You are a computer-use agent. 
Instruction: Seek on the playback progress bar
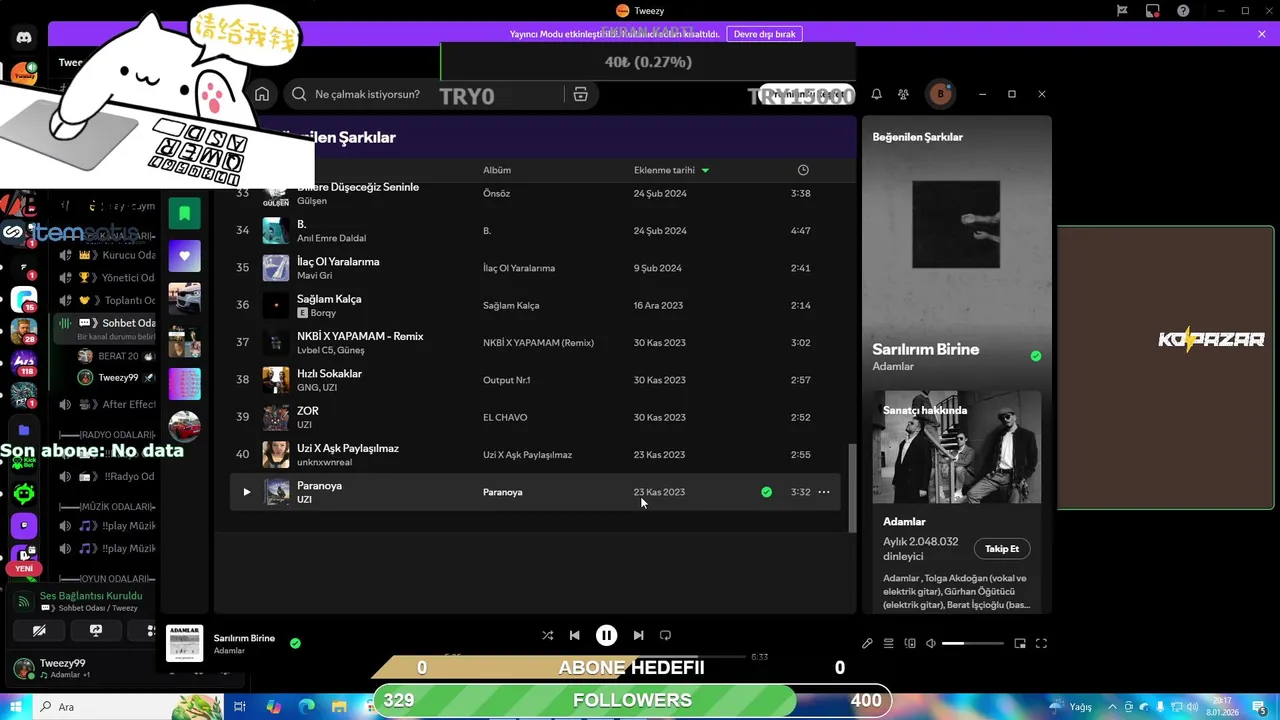pyautogui.click(x=606, y=657)
